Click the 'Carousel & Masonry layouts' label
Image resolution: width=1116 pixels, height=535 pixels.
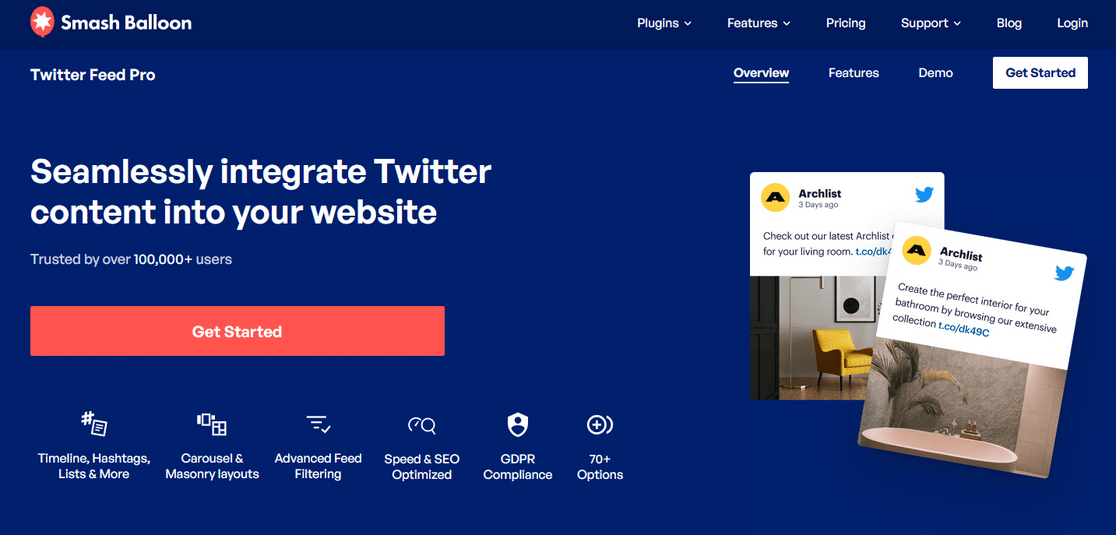pos(212,466)
